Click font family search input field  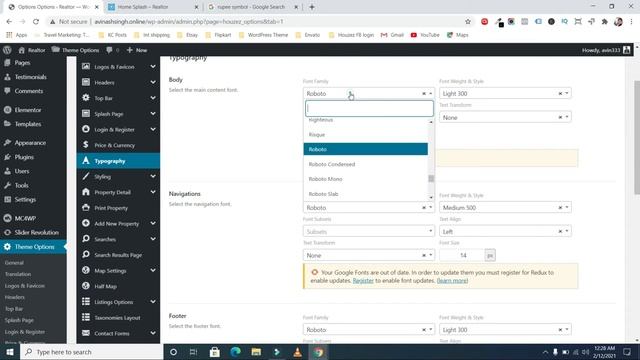(369, 108)
